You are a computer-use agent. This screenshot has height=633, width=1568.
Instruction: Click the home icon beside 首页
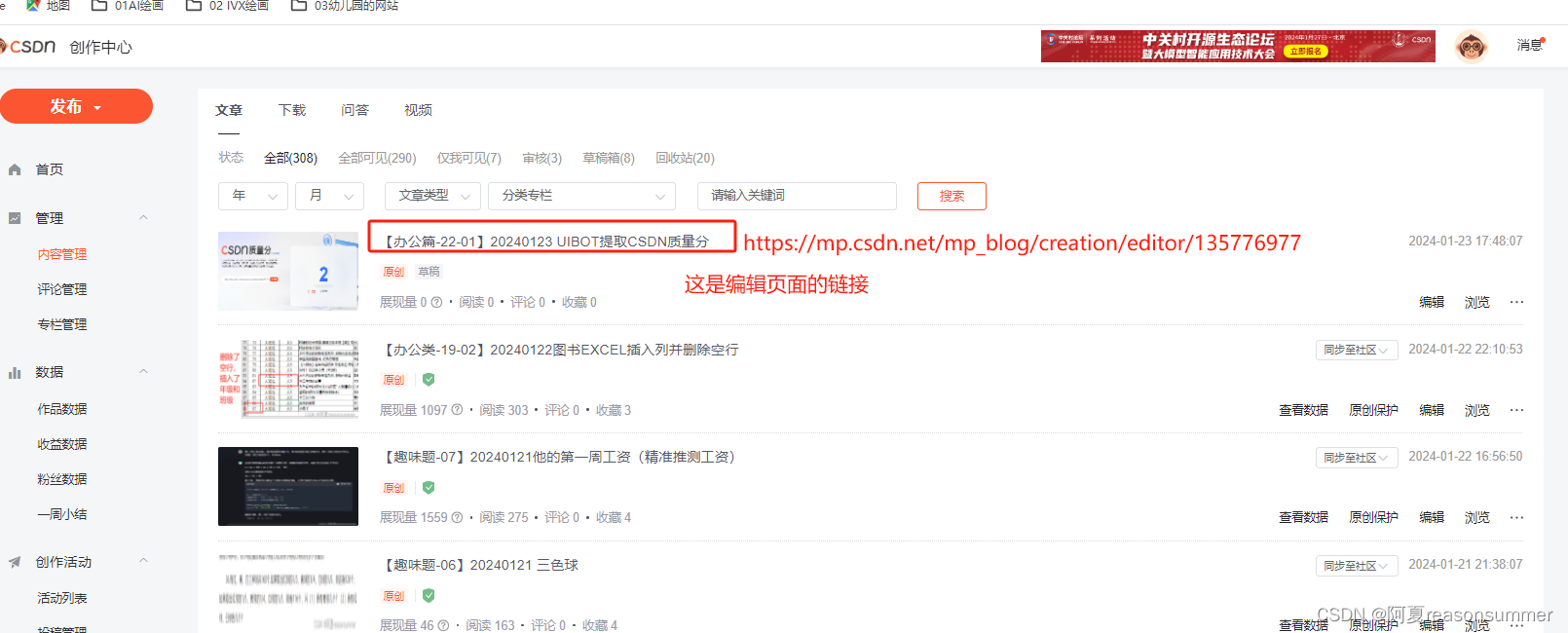click(15, 169)
